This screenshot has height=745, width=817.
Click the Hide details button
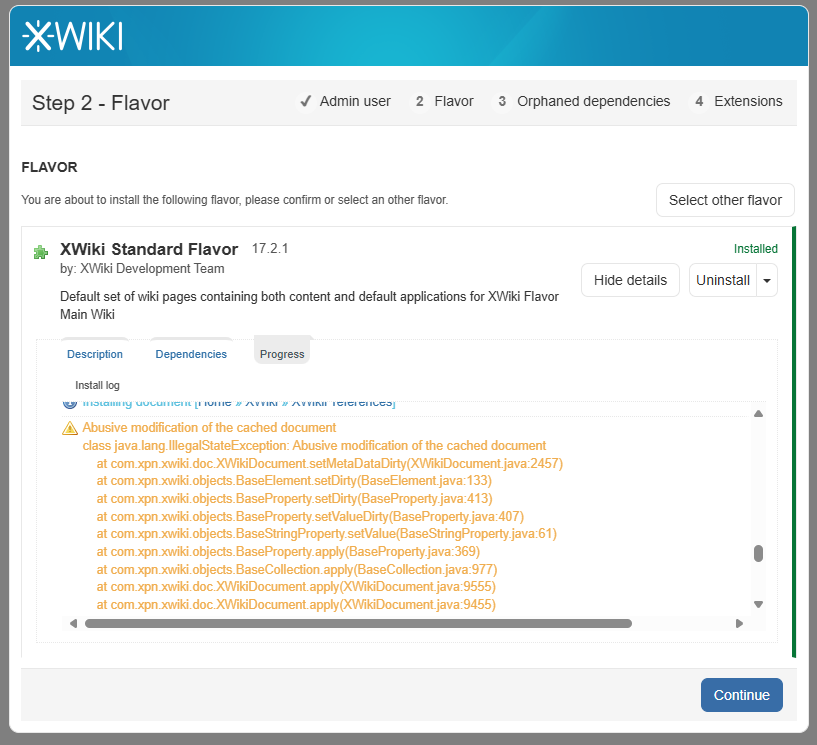[x=630, y=280]
